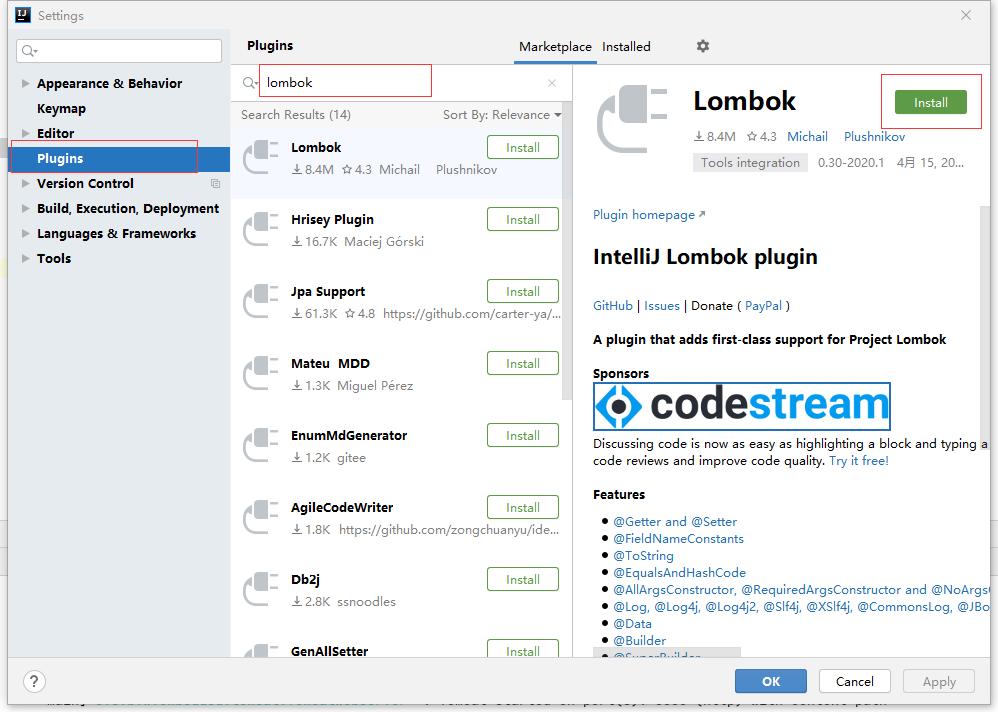Screen dimensions: 998x712
Task: Focus the settings search input field
Action: coord(119,51)
